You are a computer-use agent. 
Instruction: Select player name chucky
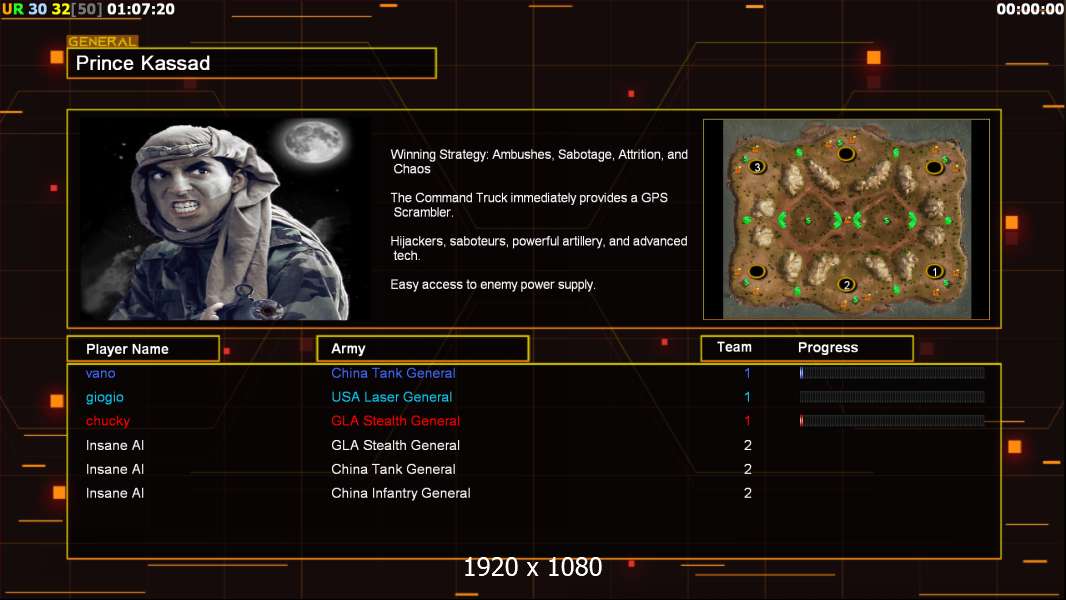click(107, 421)
